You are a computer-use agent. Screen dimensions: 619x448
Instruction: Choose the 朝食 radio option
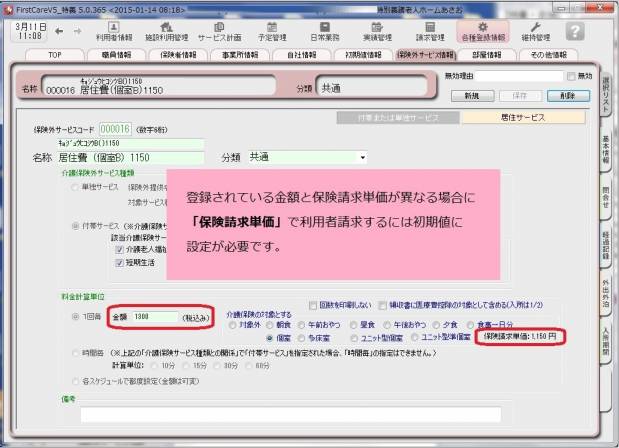(270, 325)
